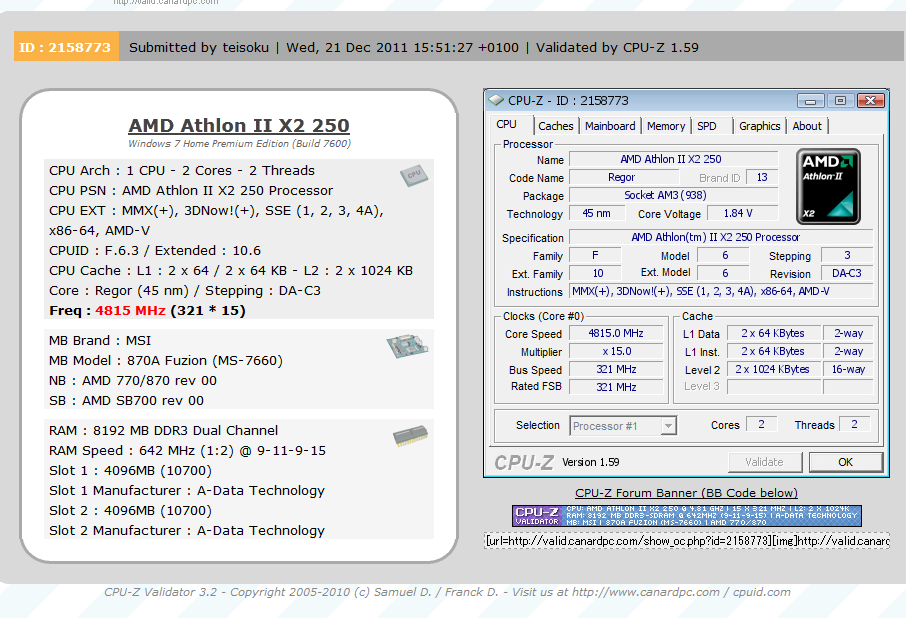
Task: Click the Specification field text
Action: tap(721, 237)
